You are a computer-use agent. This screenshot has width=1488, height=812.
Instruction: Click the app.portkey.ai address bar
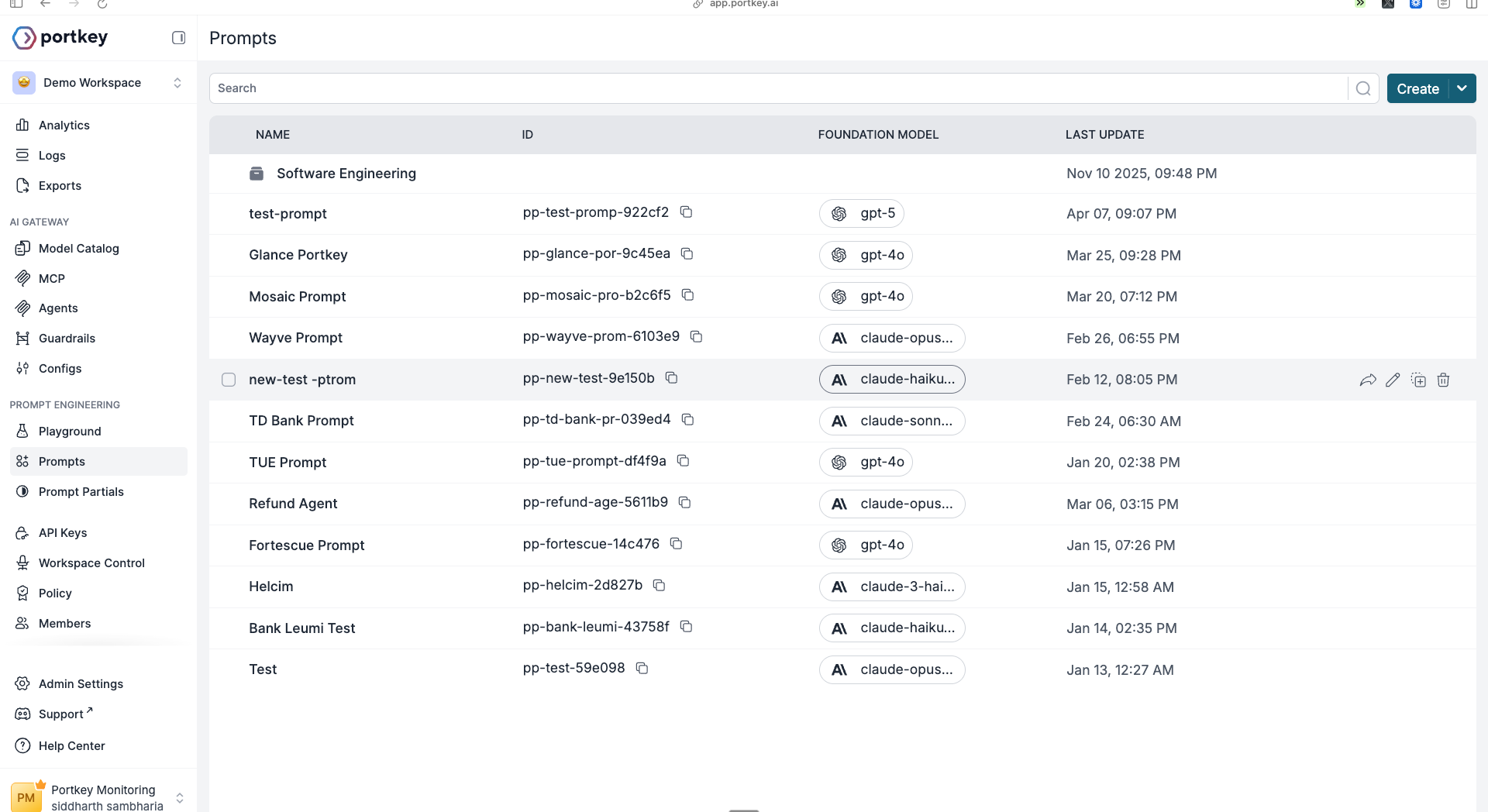743,4
